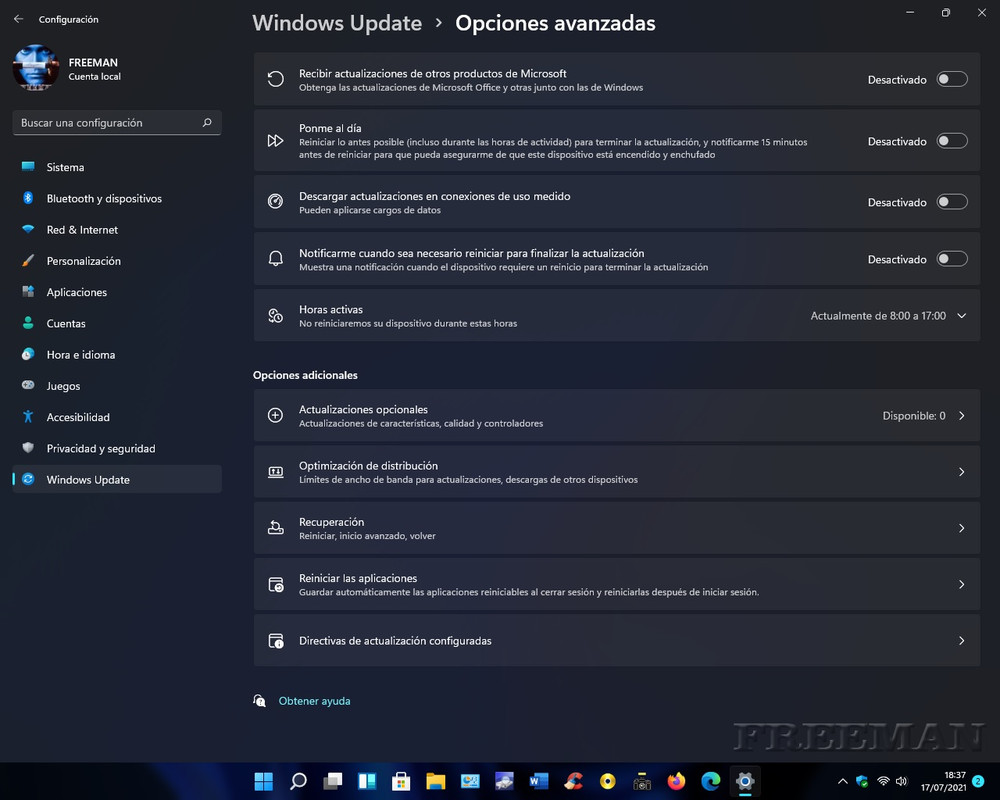The image size is (1000, 800).
Task: Open the notification center badge
Action: tap(978, 781)
